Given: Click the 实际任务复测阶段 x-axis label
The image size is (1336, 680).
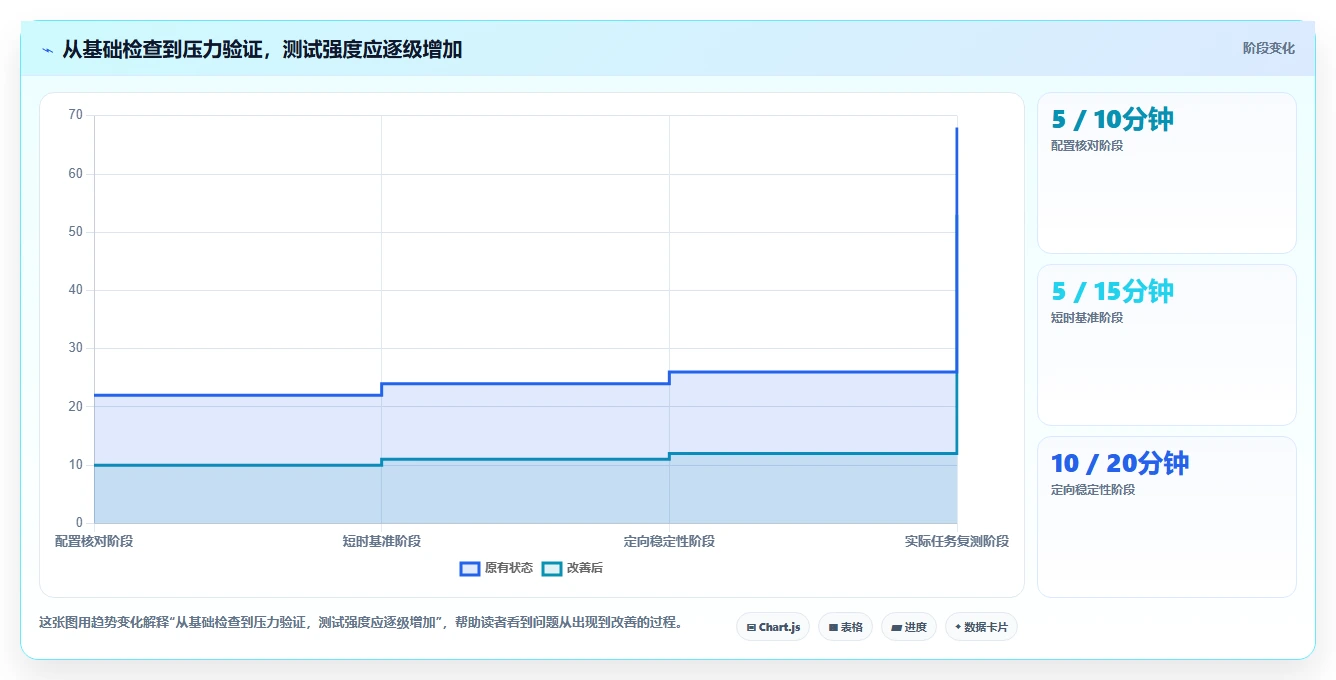Looking at the screenshot, I should click(957, 541).
